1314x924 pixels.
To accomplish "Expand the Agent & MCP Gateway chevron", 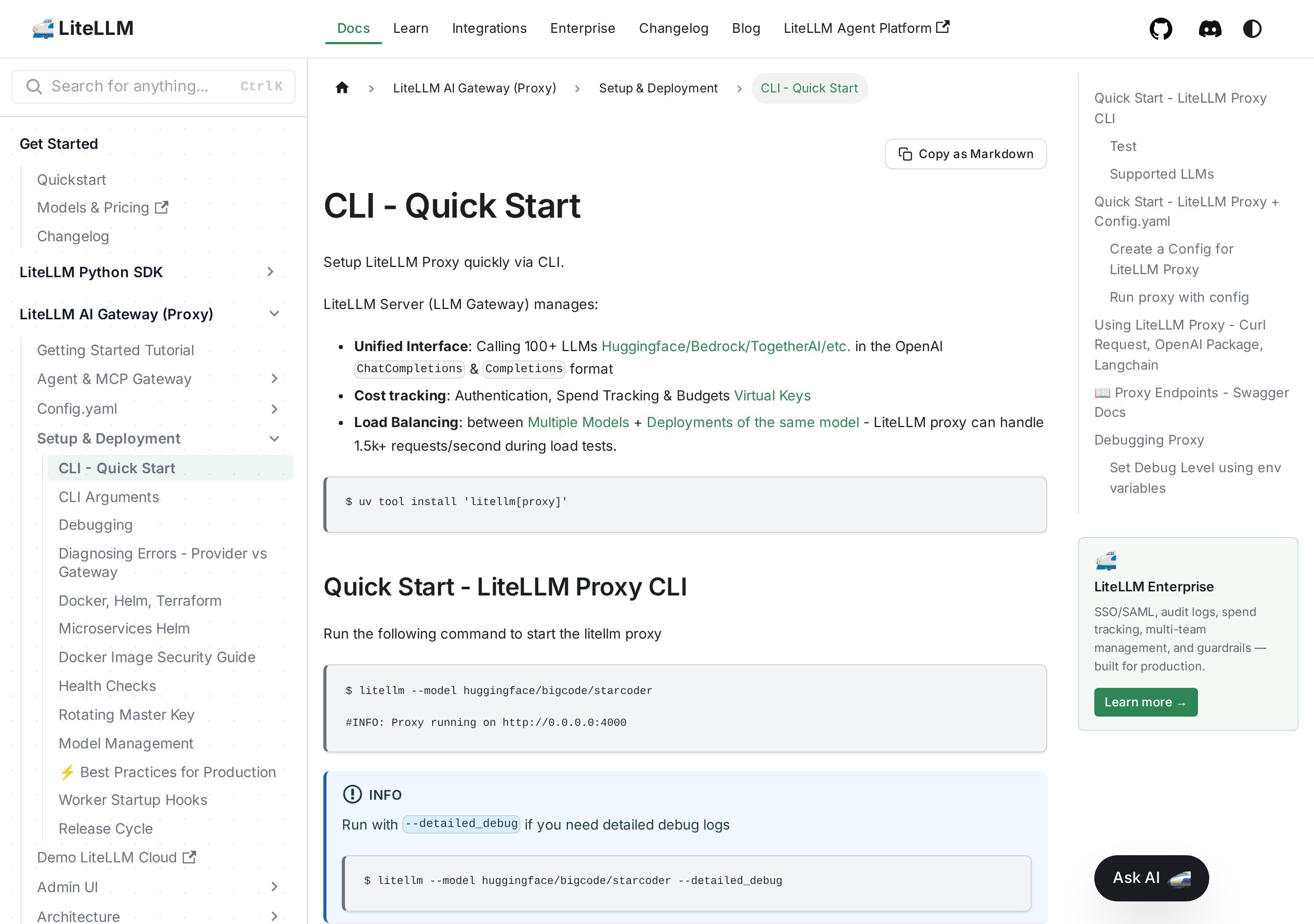I will pos(274,378).
